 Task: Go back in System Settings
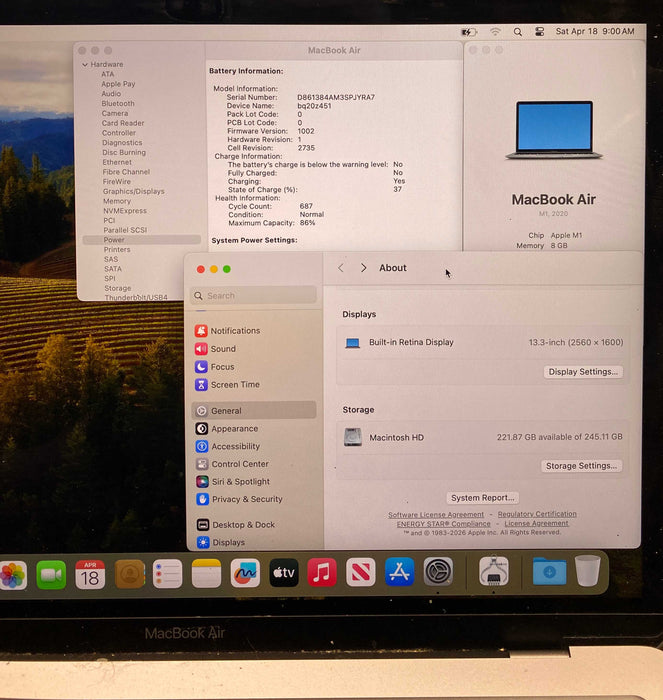341,268
